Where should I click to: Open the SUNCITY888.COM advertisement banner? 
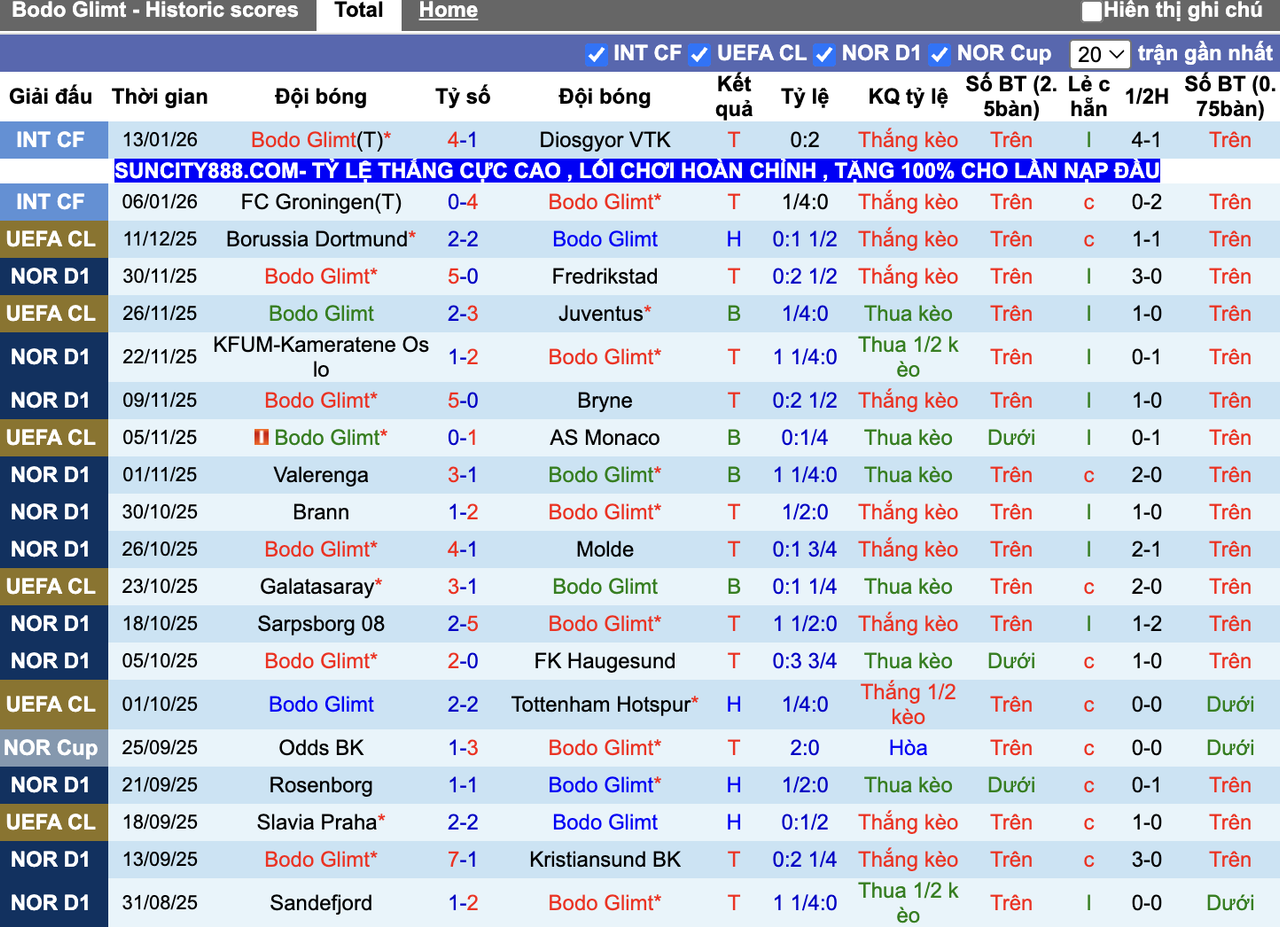click(637, 171)
